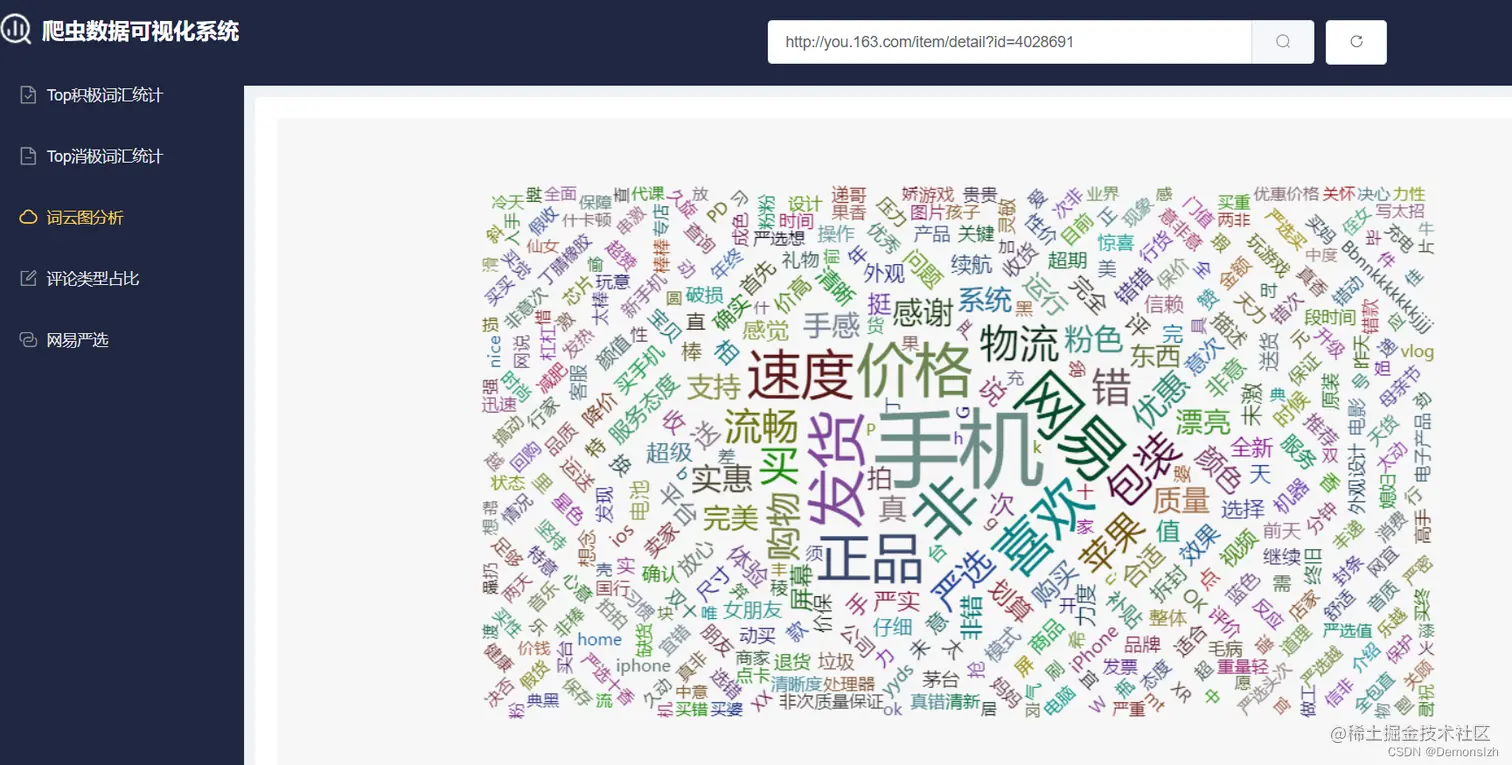This screenshot has height=765, width=1512.
Task: Click the word 礼物 in the cloud
Action: click(x=800, y=259)
